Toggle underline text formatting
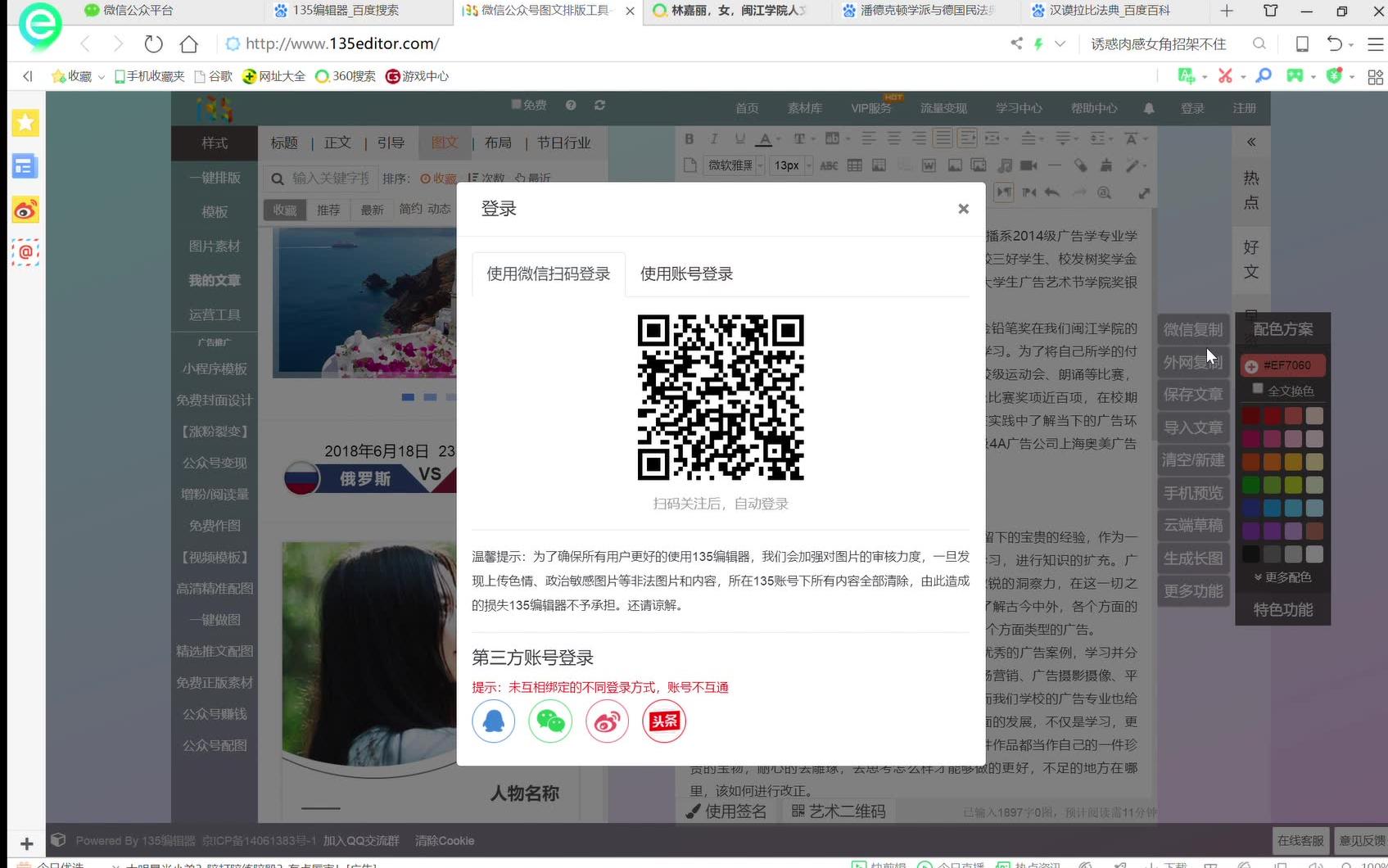 point(739,138)
